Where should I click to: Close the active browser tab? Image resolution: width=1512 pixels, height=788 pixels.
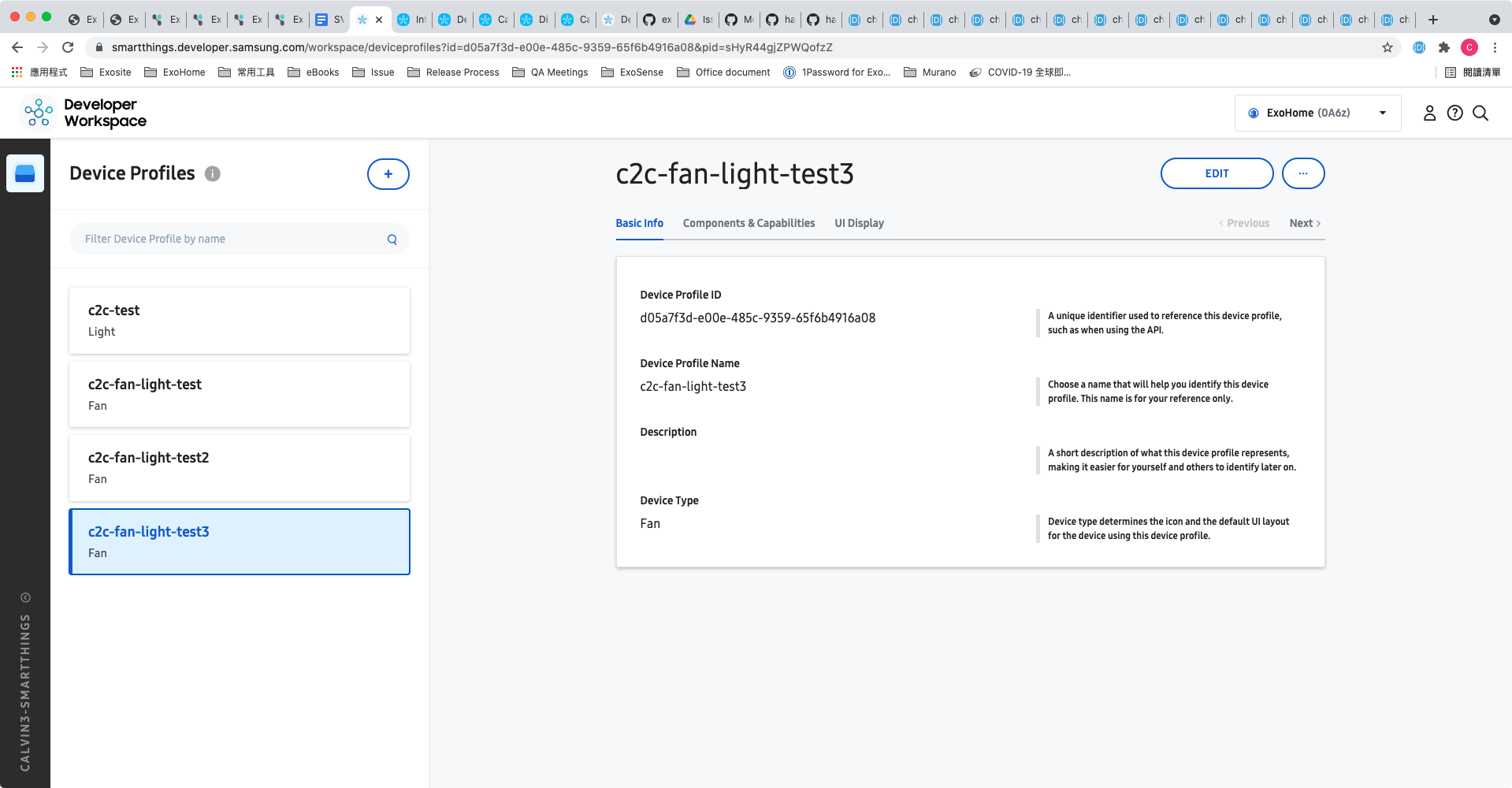379,20
